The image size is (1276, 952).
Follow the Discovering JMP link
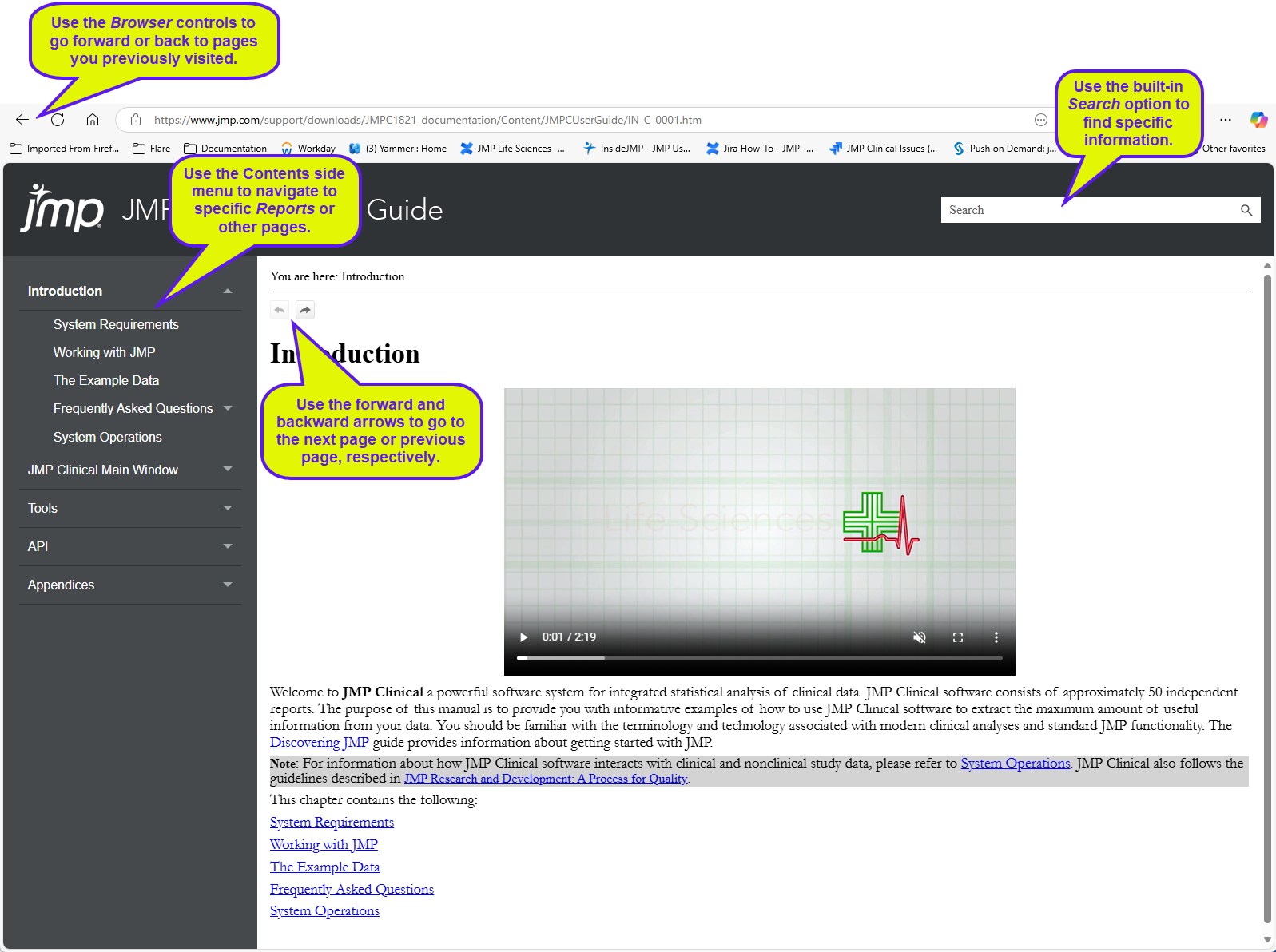[x=320, y=743]
